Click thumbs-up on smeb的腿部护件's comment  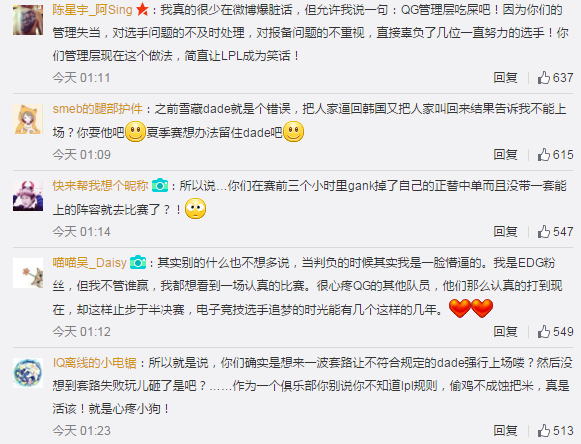coord(555,155)
